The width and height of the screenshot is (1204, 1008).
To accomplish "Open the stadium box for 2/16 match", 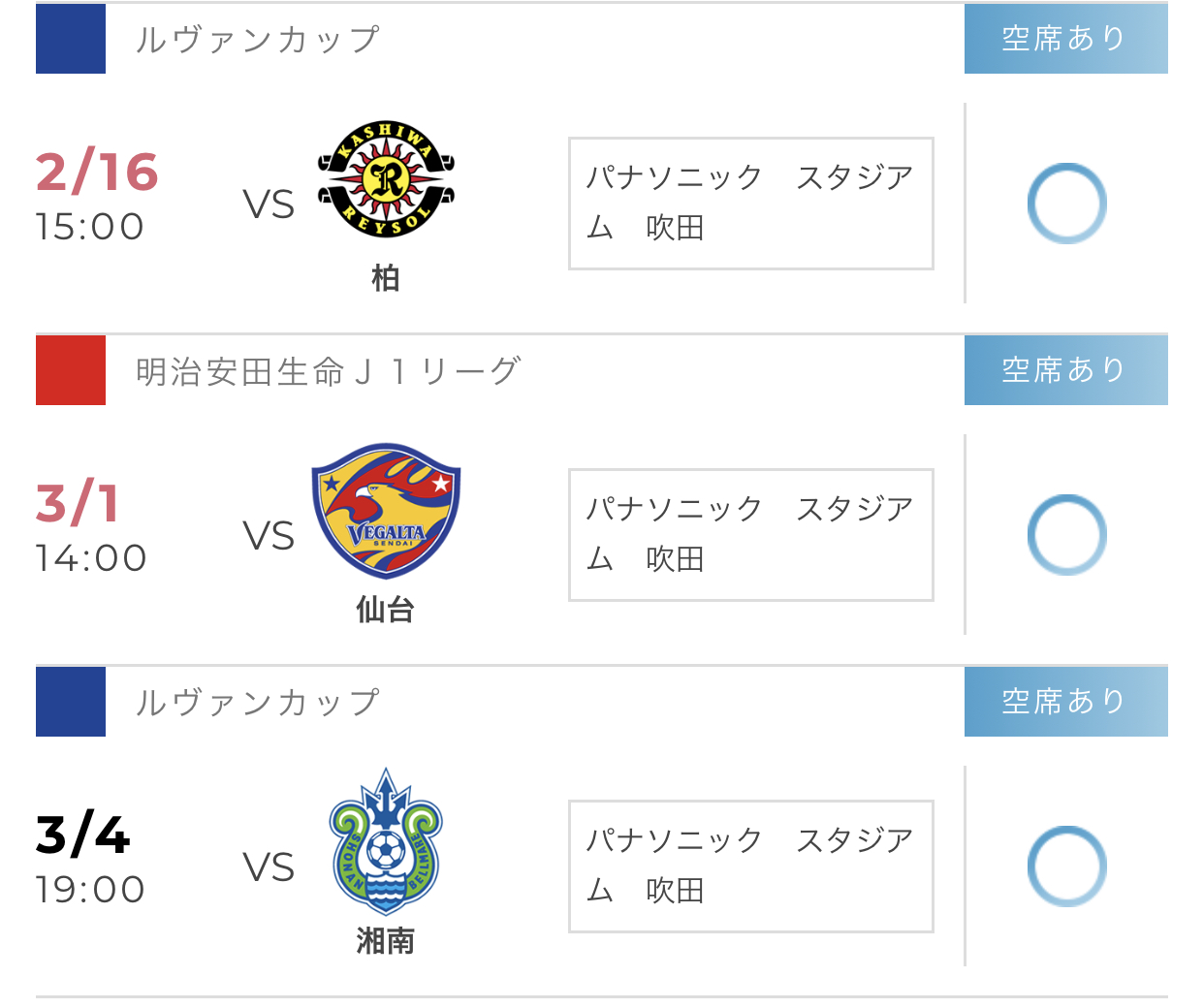I will click(x=750, y=204).
